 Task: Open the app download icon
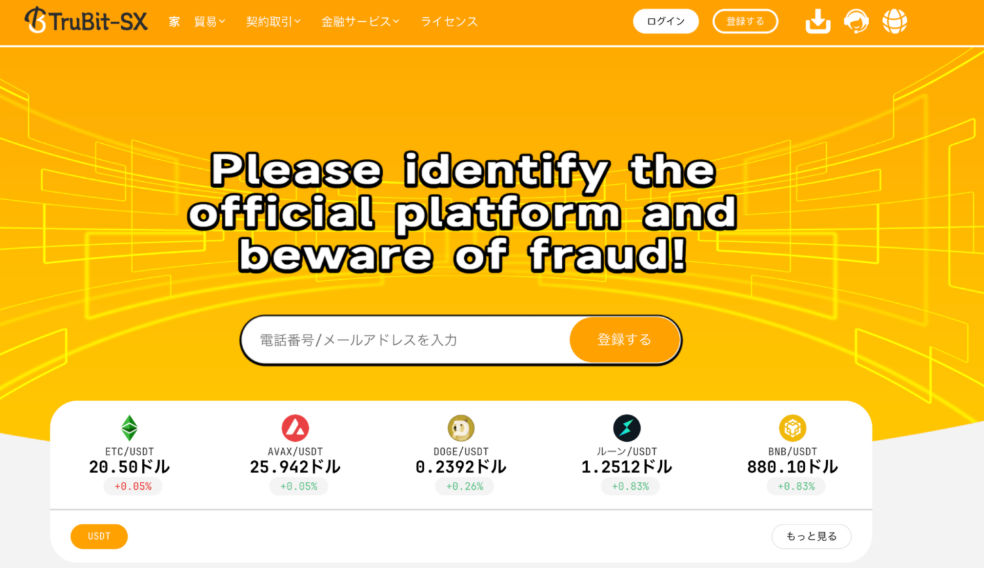coord(818,21)
